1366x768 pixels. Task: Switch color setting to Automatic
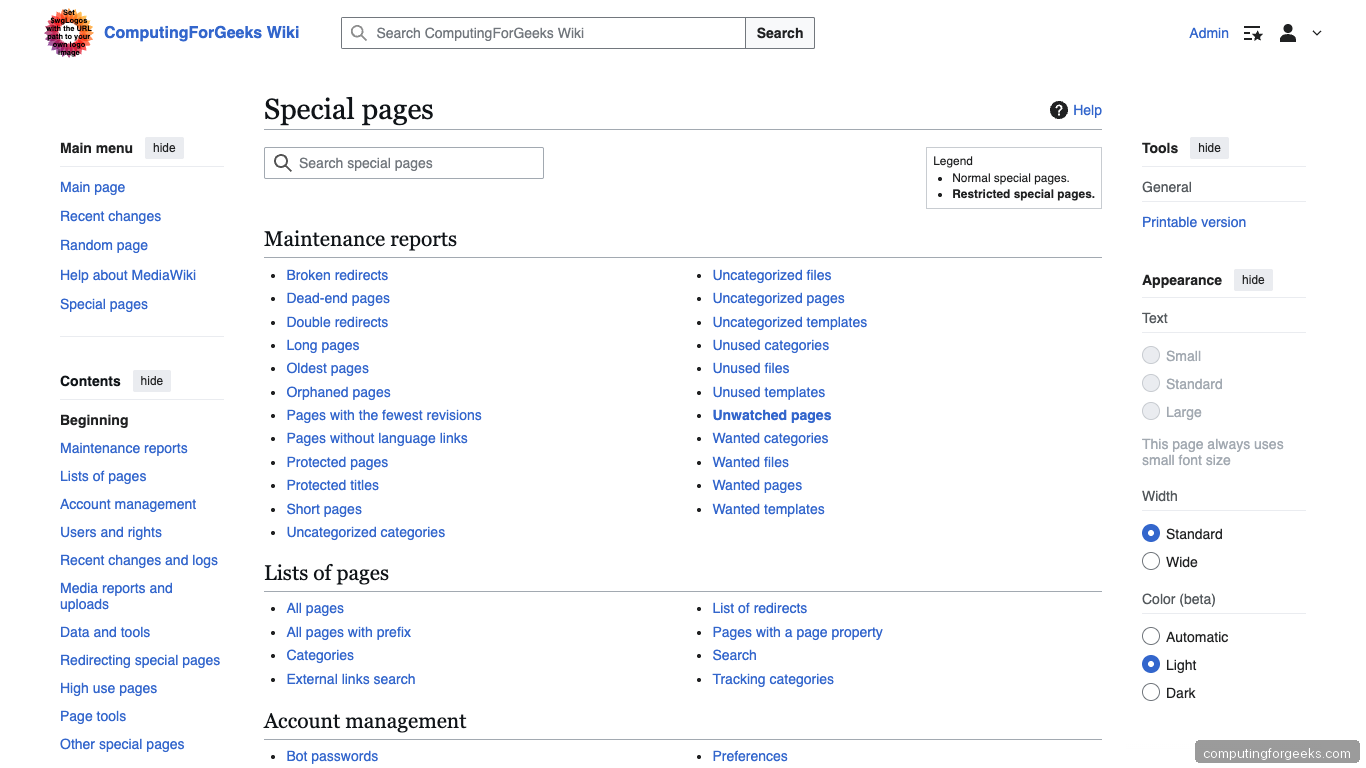pyautogui.click(x=1151, y=636)
